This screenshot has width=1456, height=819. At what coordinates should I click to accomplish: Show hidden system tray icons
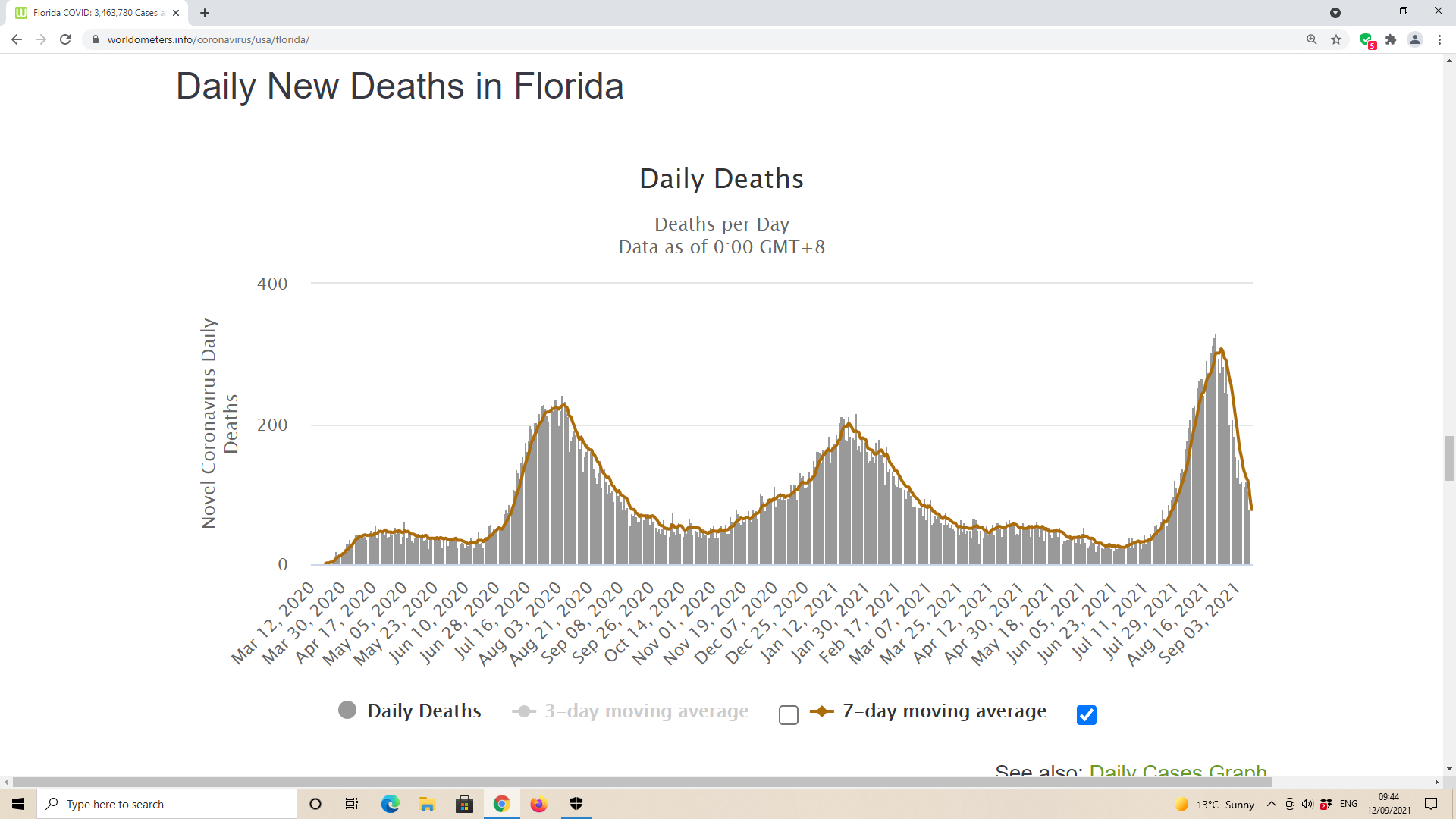pos(1272,804)
